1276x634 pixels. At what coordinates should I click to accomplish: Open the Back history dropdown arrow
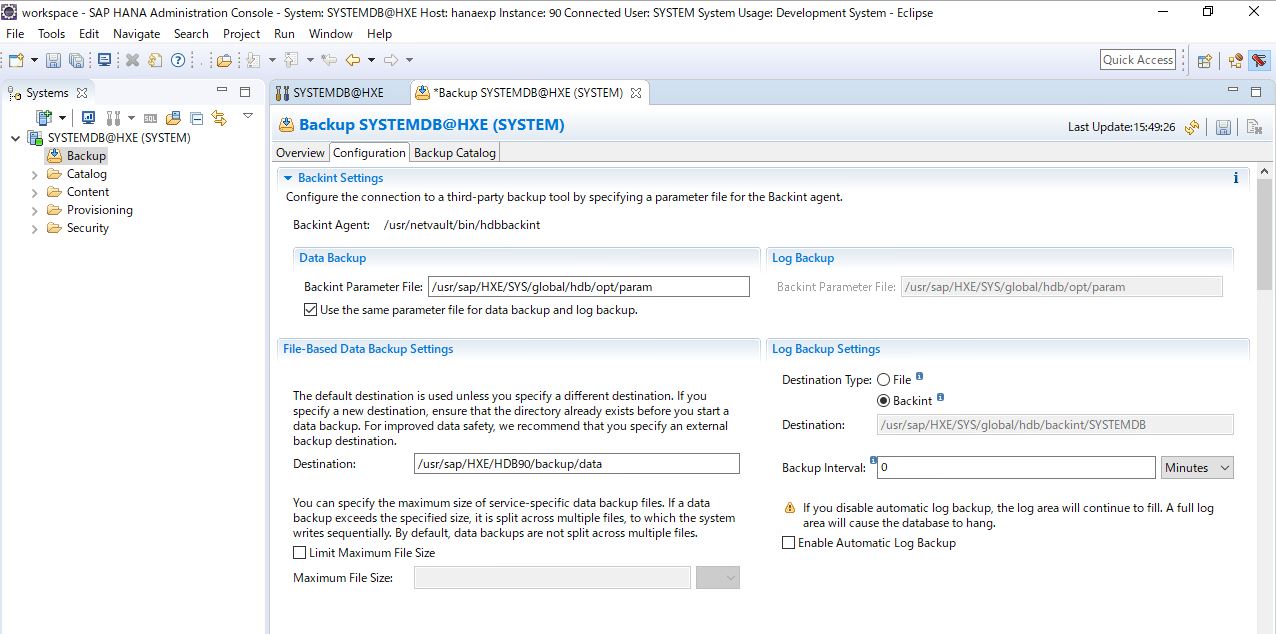(x=371, y=60)
